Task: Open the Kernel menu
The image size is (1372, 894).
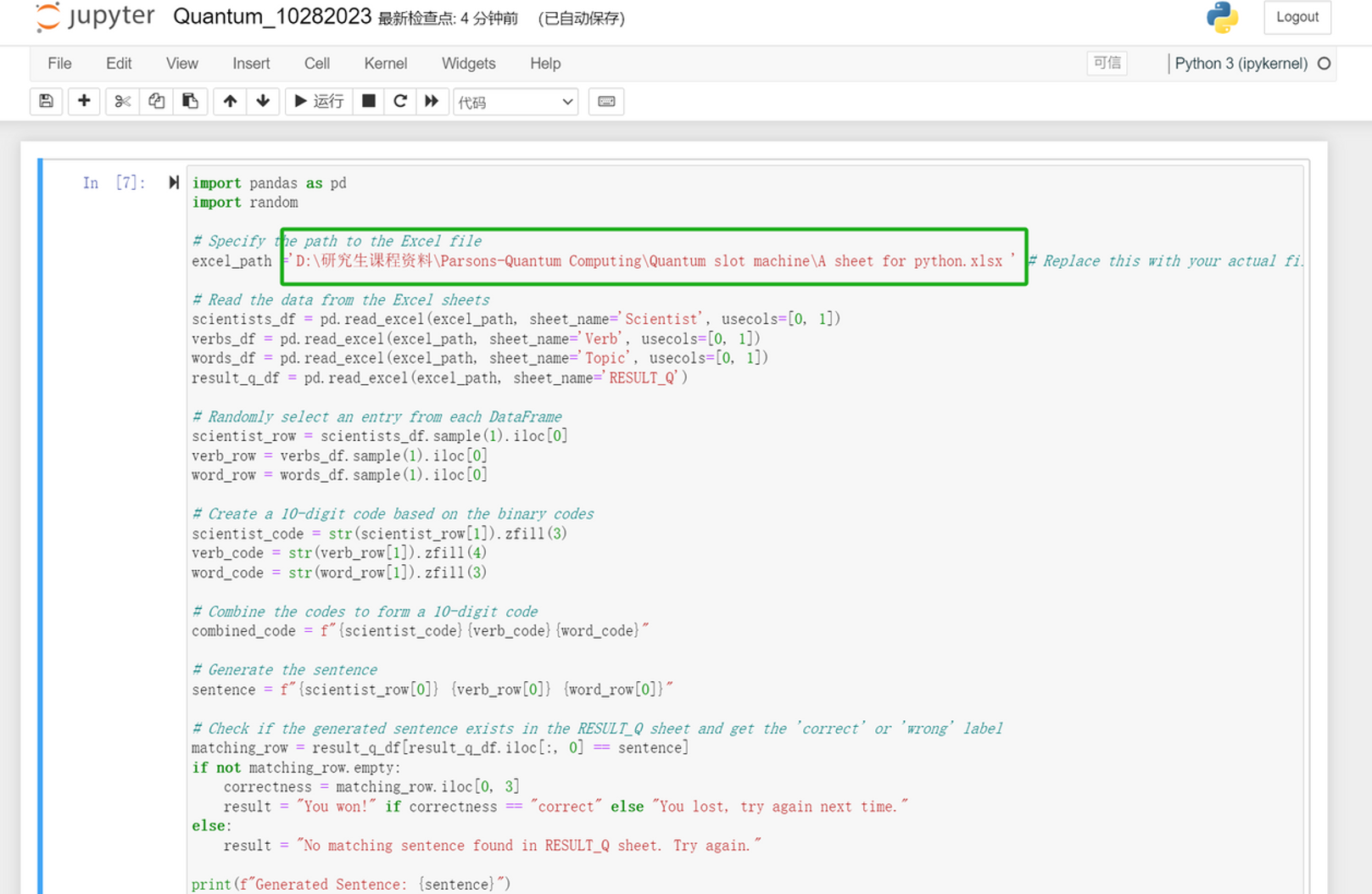Action: coord(386,64)
